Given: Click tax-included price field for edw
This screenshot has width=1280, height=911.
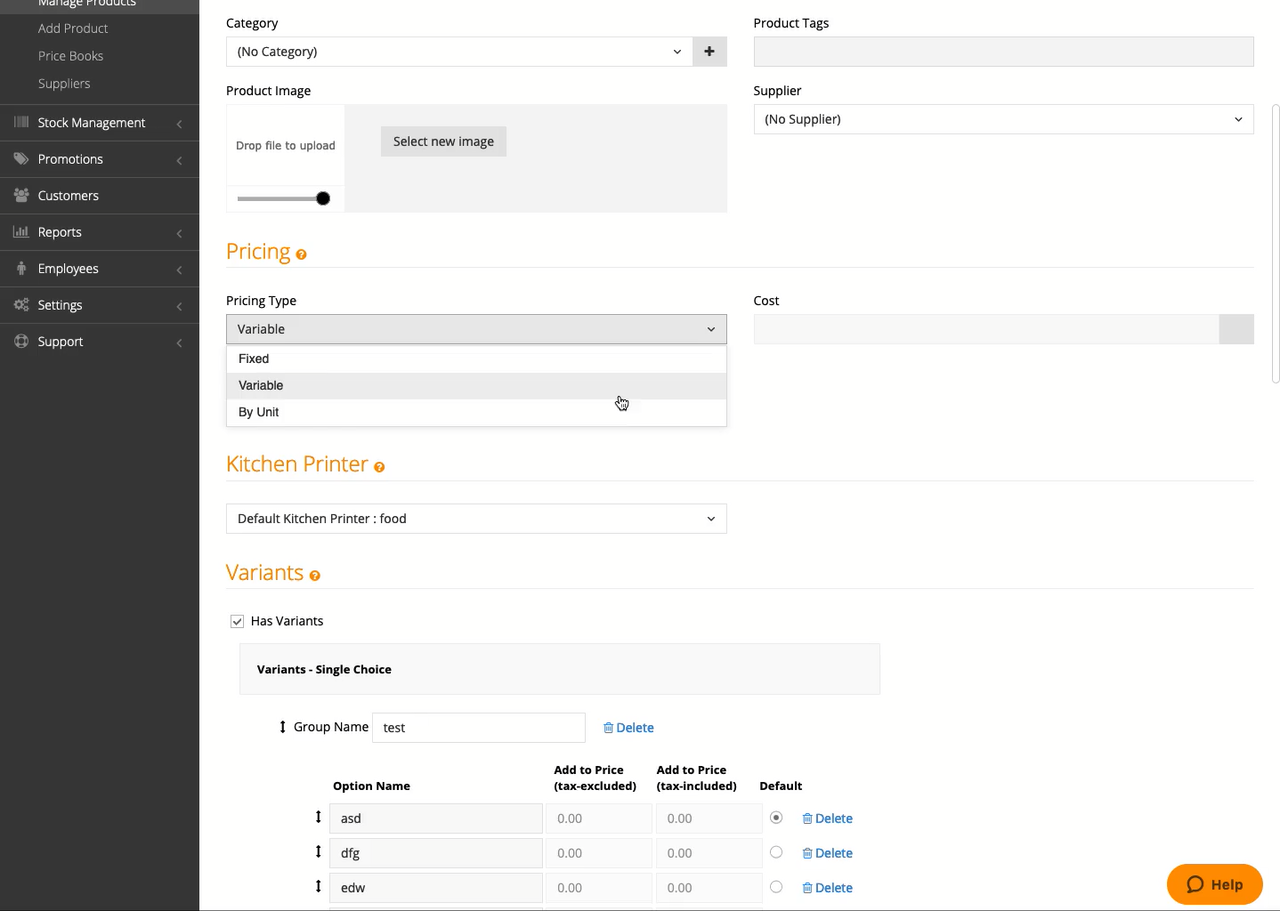Looking at the screenshot, I should pyautogui.click(x=709, y=887).
